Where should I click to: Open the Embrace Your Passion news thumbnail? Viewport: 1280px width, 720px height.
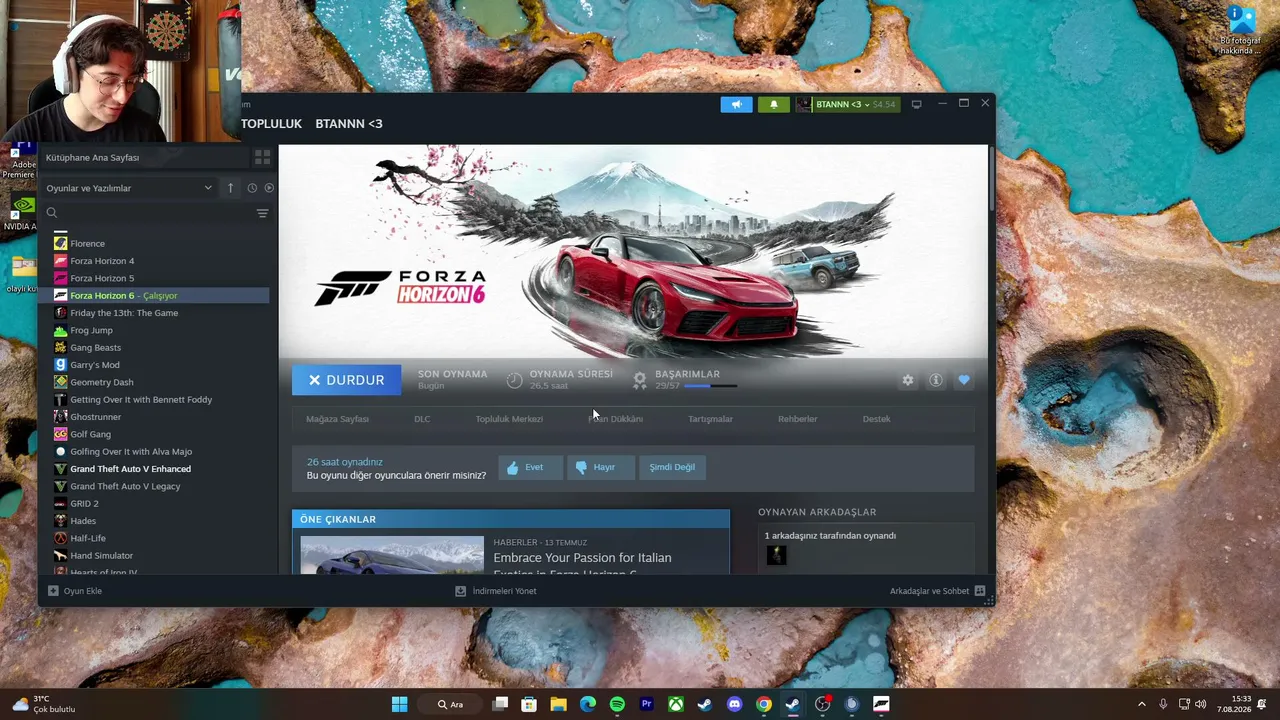pos(392,556)
